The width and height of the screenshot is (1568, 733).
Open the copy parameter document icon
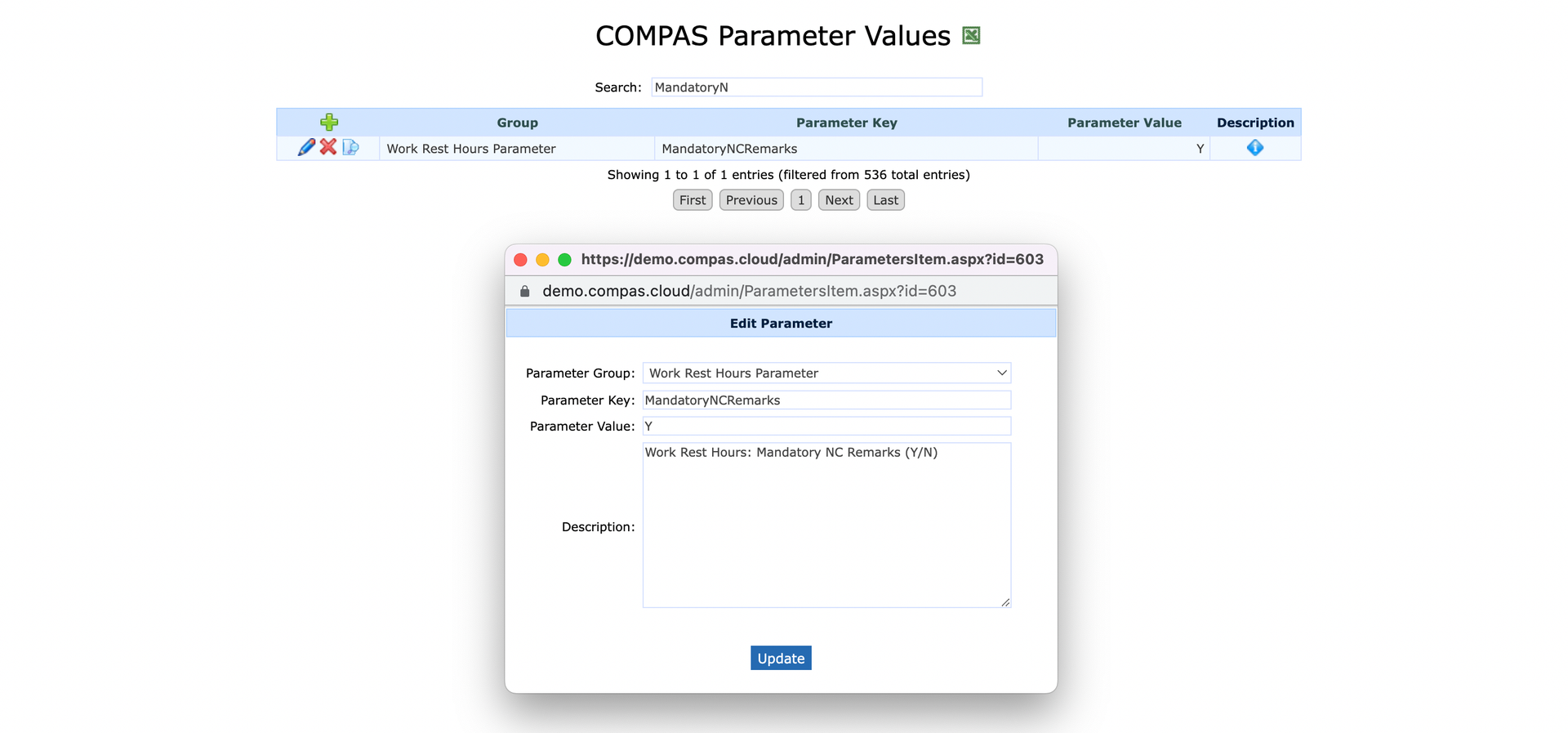click(x=350, y=147)
